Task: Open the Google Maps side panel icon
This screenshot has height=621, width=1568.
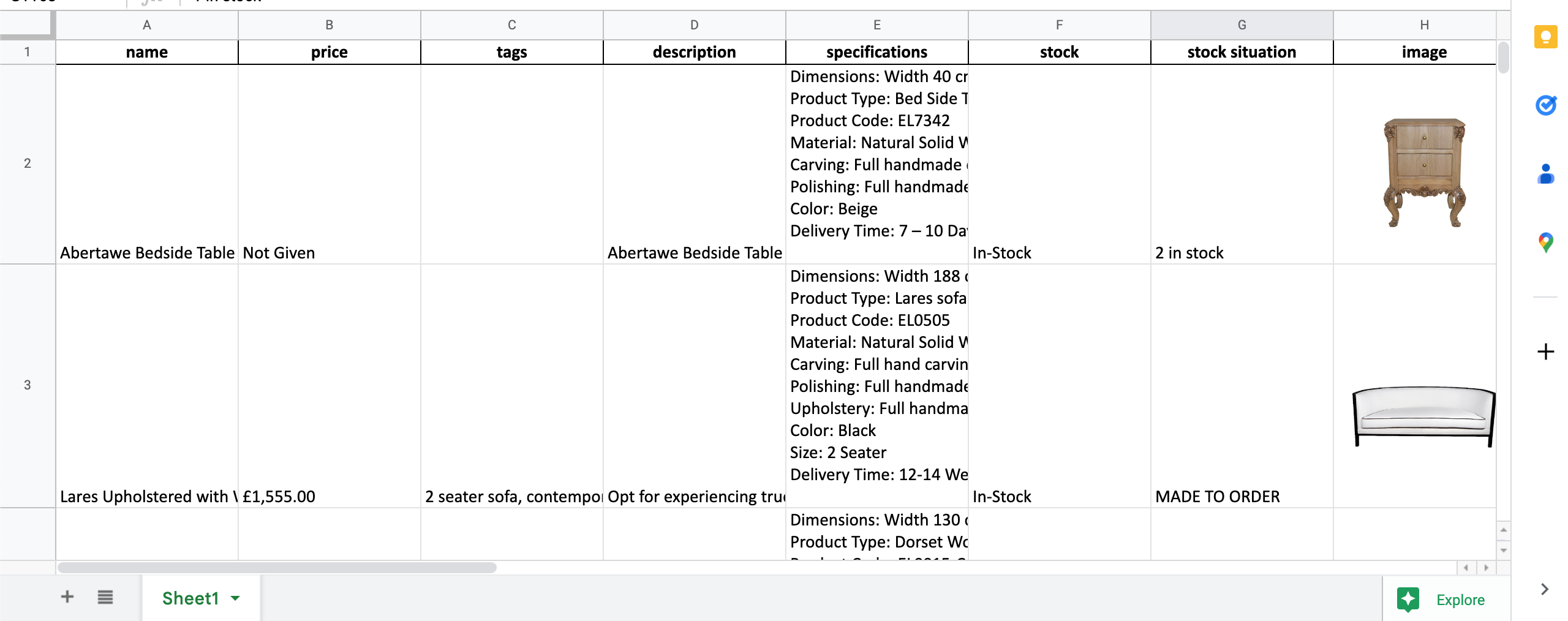Action: click(1545, 243)
